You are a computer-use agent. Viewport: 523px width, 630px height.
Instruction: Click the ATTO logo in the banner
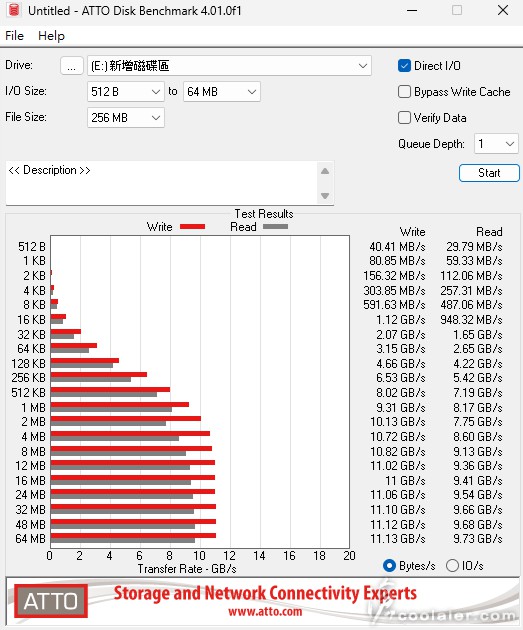(51, 601)
